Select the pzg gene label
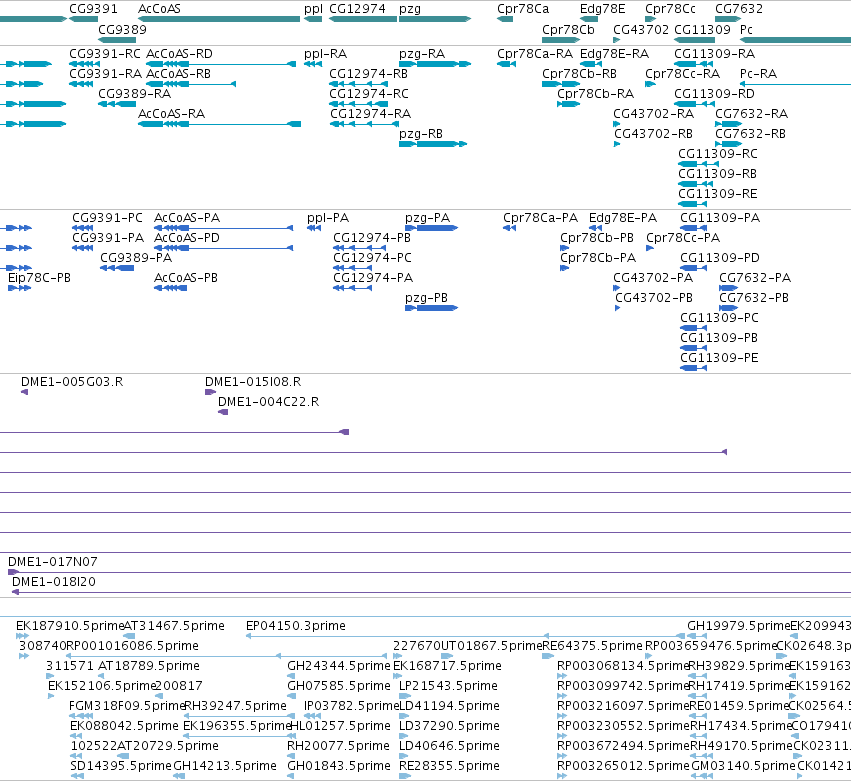The height and width of the screenshot is (781, 851). coord(410,9)
